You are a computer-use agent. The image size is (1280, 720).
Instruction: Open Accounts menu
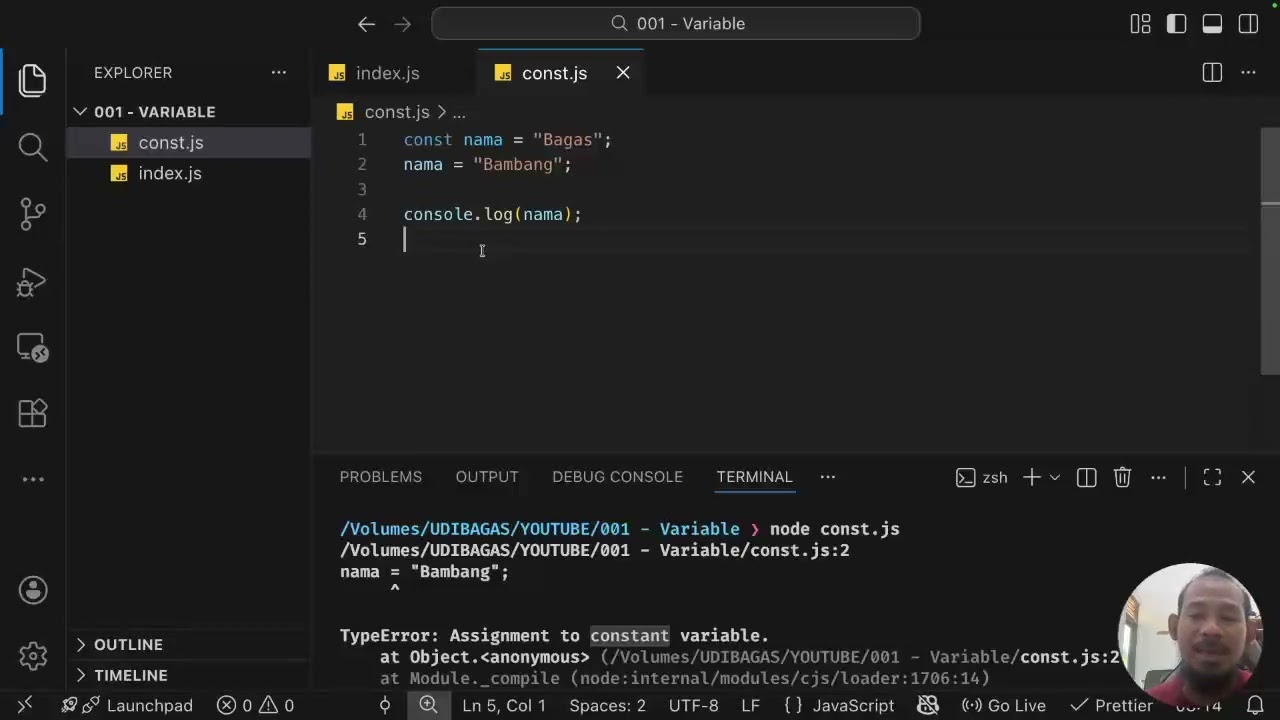[x=33, y=590]
